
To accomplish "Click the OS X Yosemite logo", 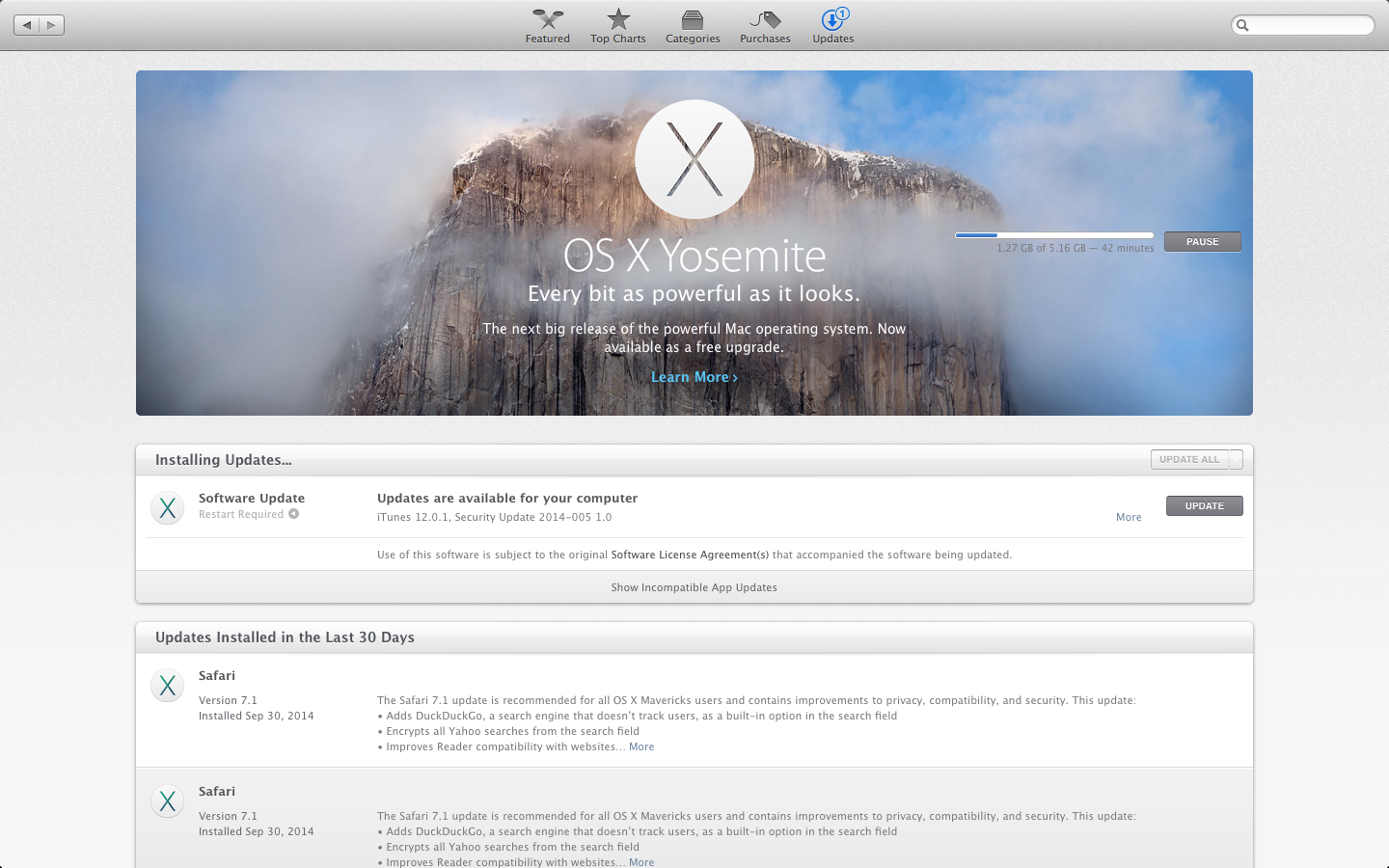I will 694,159.
